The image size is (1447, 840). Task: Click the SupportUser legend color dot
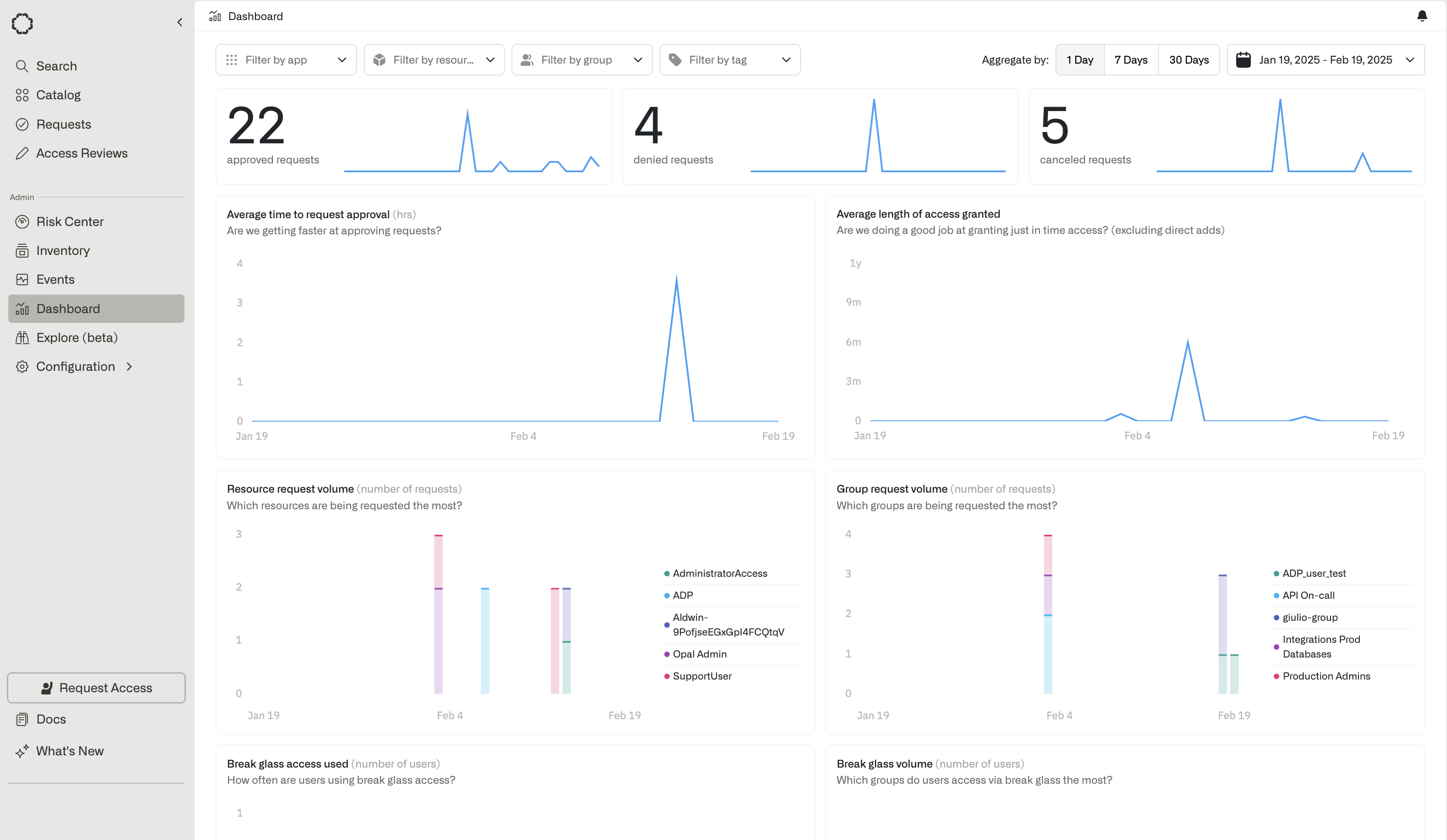pos(667,677)
